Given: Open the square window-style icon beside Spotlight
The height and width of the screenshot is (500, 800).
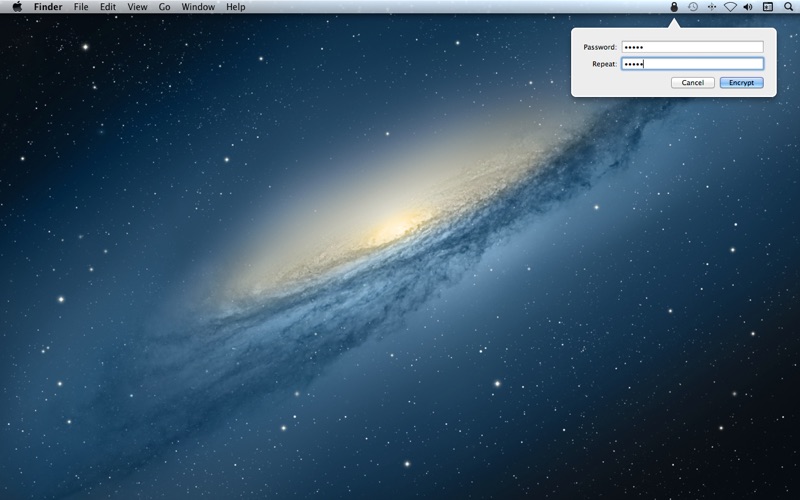Looking at the screenshot, I should point(767,7).
